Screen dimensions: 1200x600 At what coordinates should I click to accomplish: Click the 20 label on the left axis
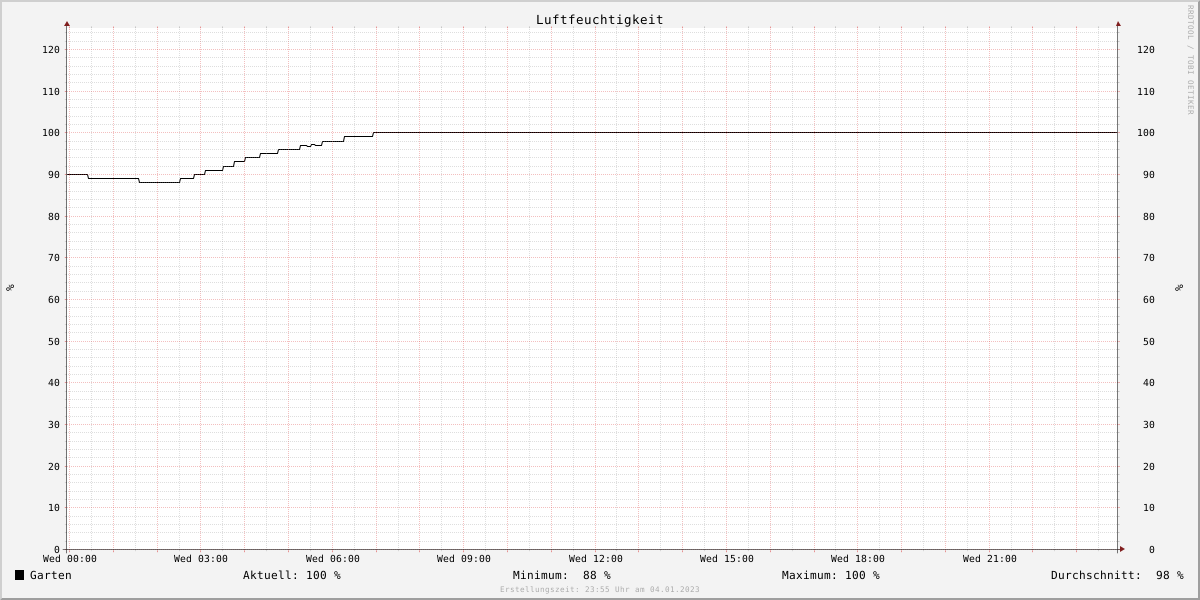[54, 467]
